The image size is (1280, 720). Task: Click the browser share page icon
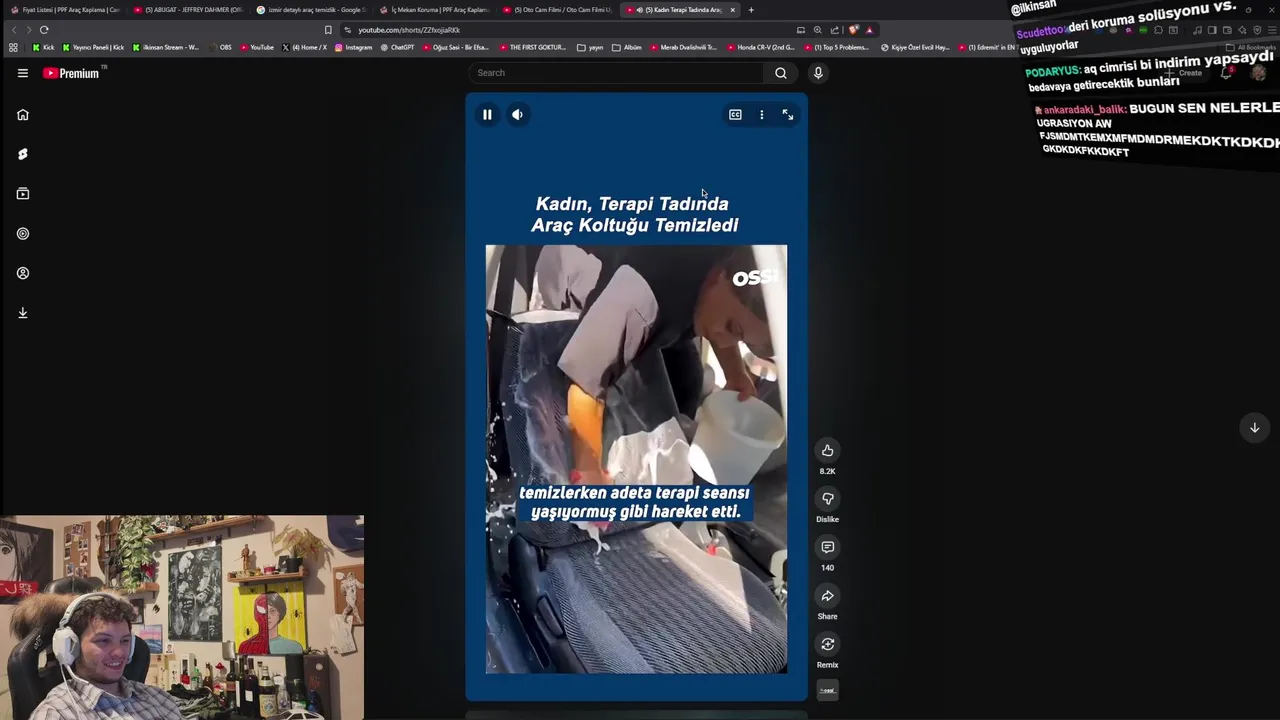click(835, 30)
